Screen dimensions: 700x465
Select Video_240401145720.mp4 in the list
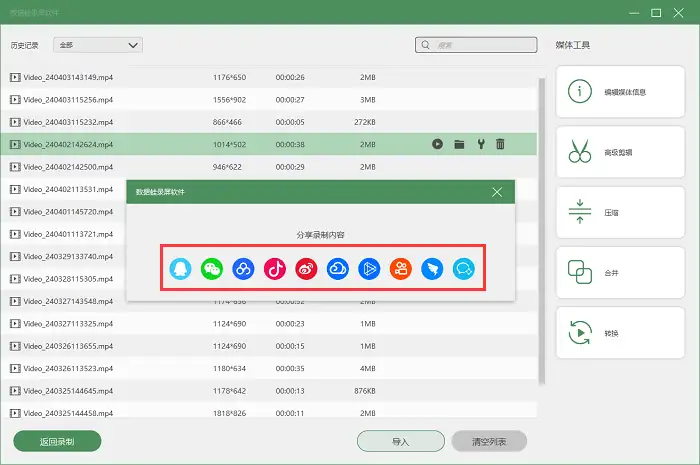tap(63, 212)
